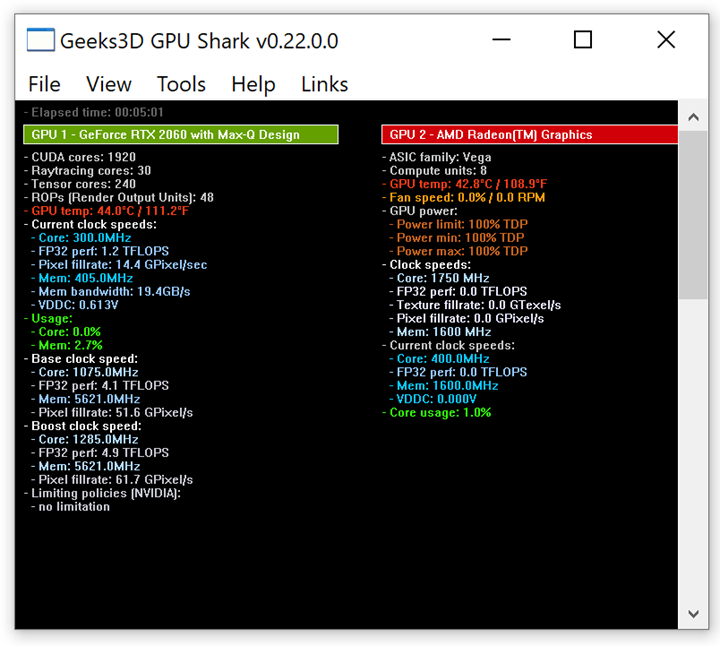Click VDDC: 0.613V line
Viewport: 720px width, 646px height.
pos(75,305)
